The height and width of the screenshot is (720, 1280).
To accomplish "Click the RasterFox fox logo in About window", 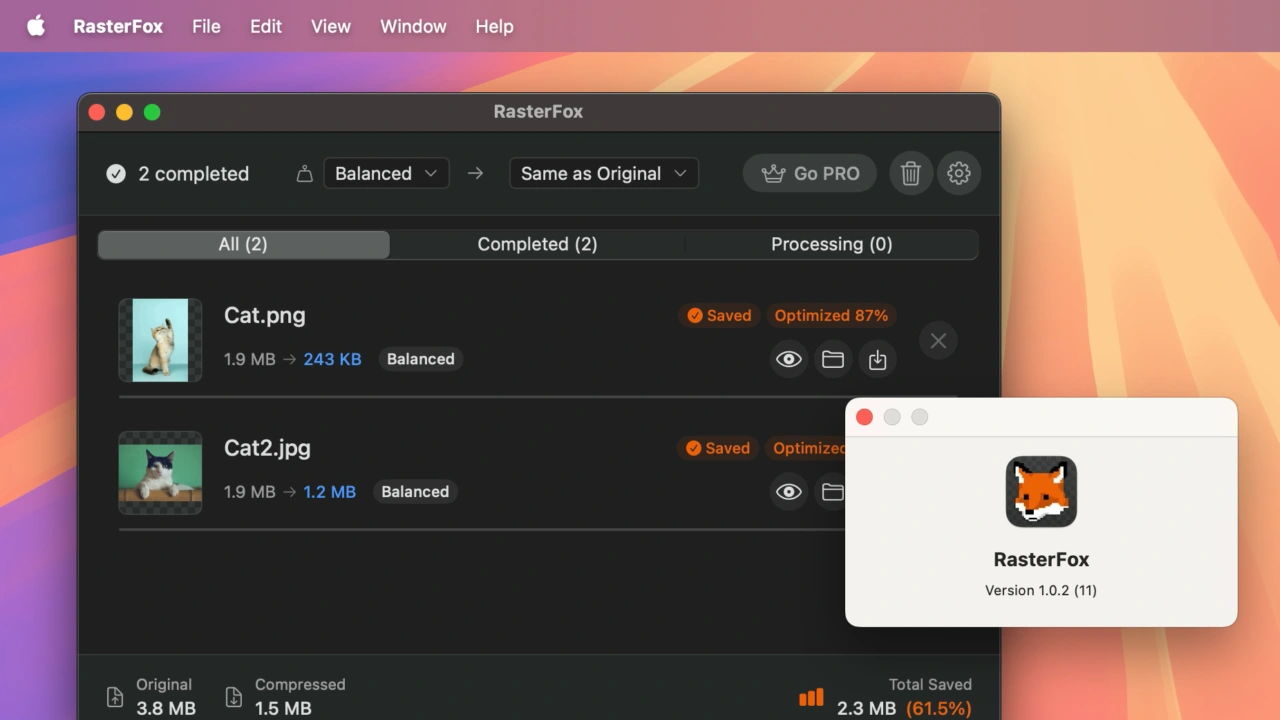I will coord(1041,491).
